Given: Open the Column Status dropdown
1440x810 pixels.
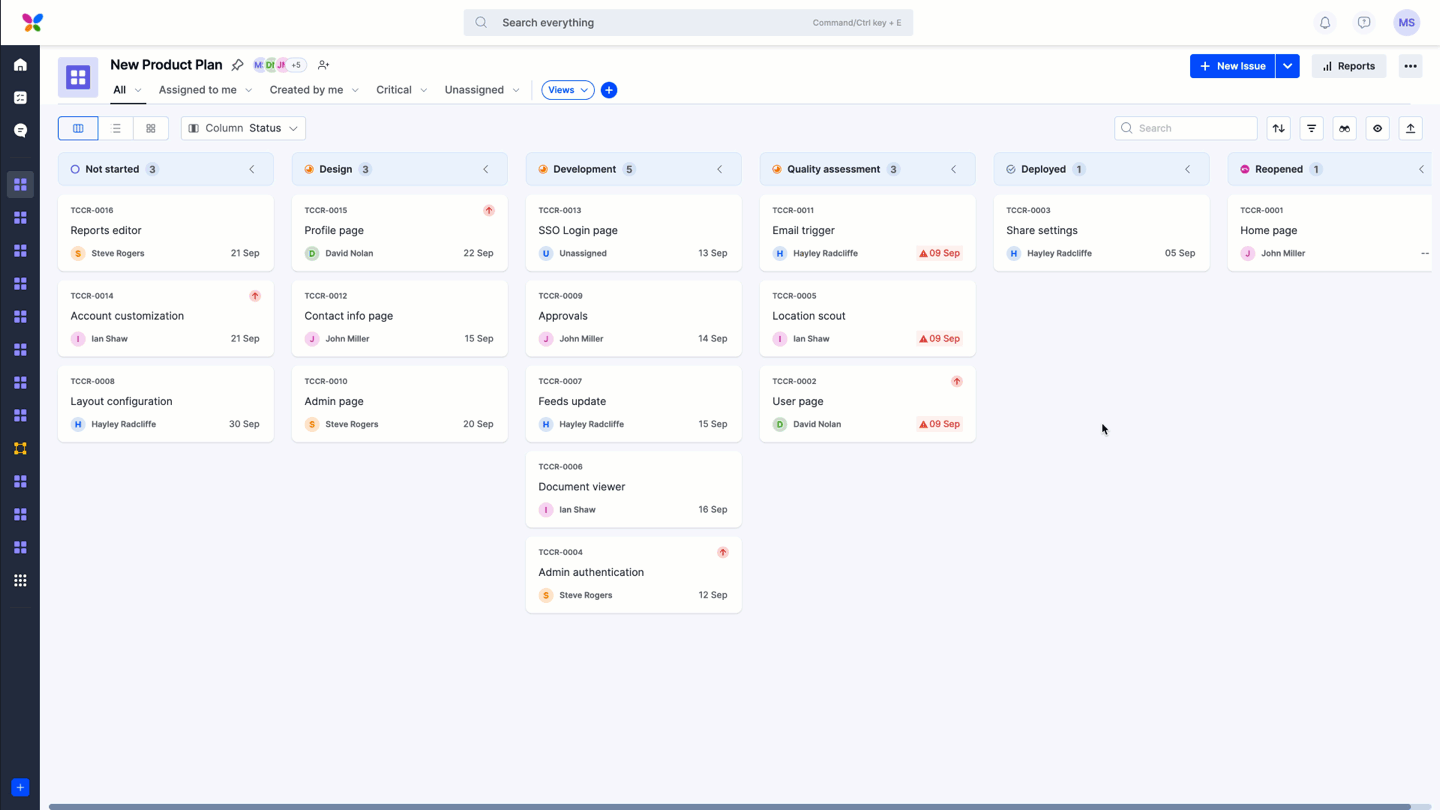Looking at the screenshot, I should click(x=243, y=128).
